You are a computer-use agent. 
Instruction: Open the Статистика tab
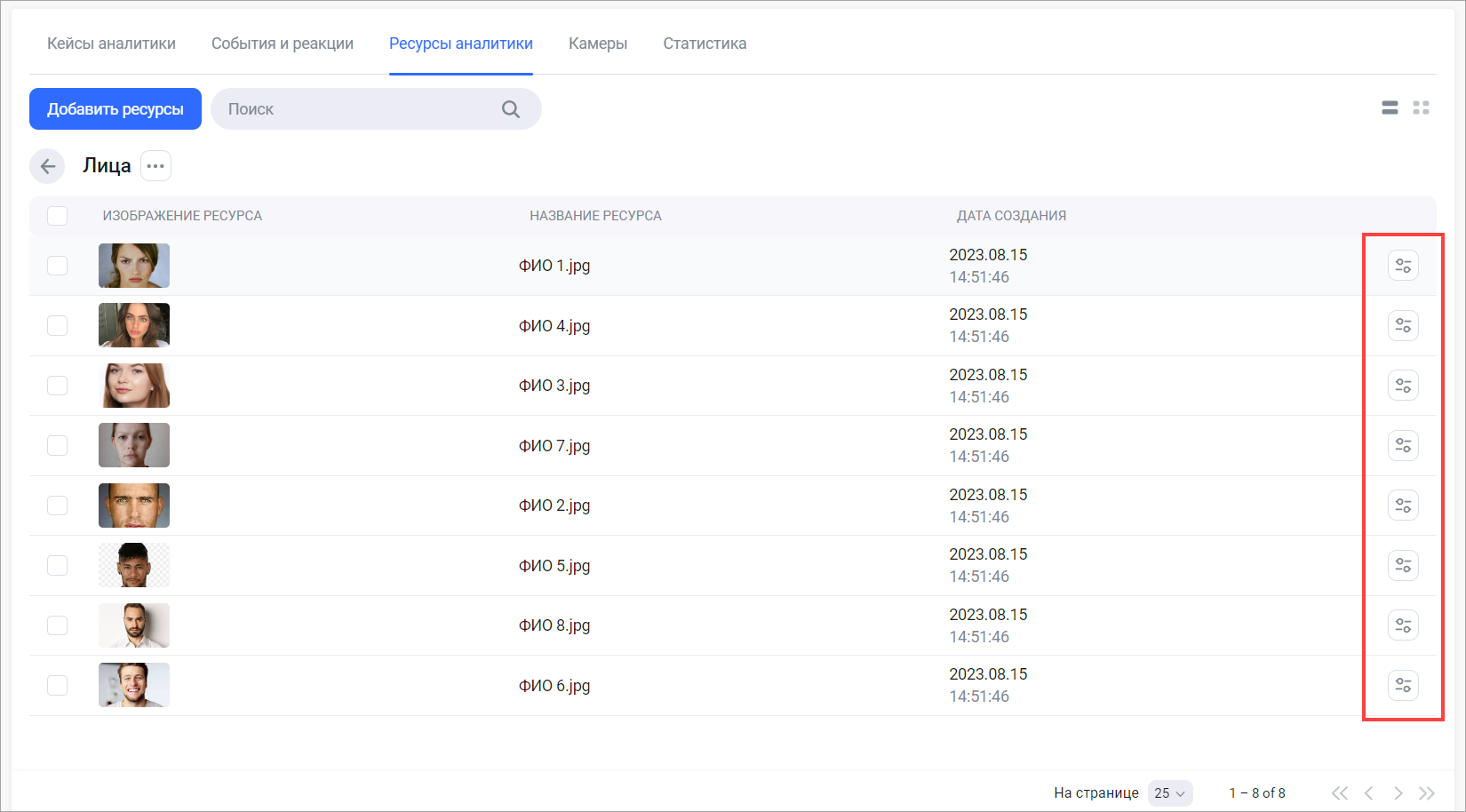[705, 44]
